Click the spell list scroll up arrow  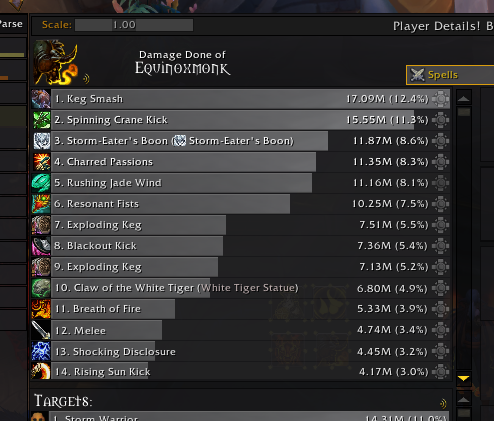[x=464, y=98]
